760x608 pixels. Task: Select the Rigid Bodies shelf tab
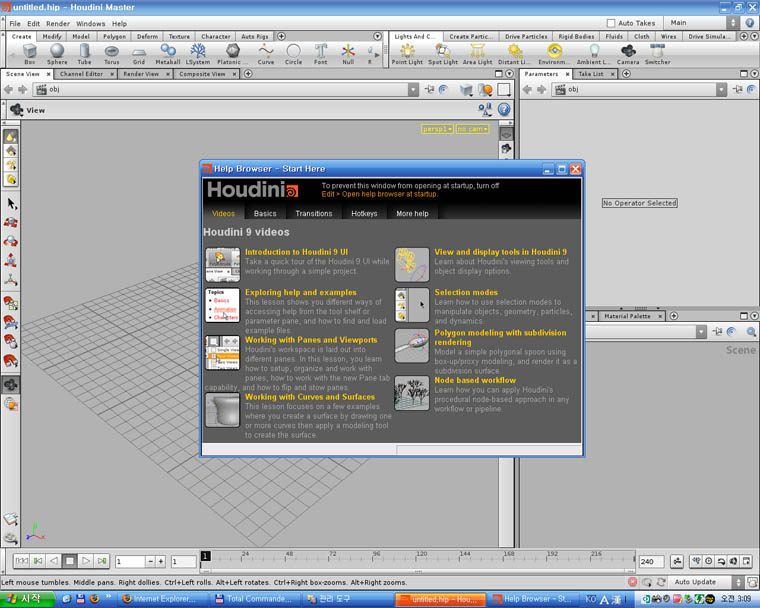[576, 36]
